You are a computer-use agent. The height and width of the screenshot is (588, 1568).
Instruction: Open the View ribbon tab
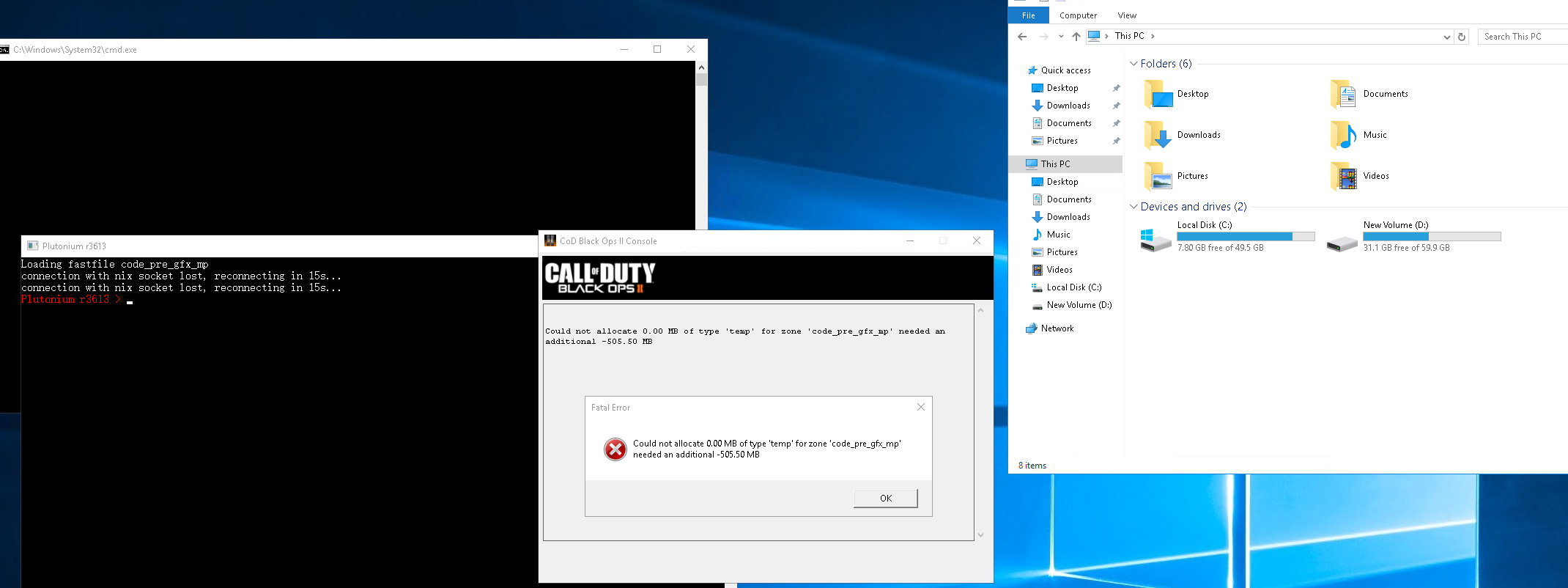(x=1127, y=15)
